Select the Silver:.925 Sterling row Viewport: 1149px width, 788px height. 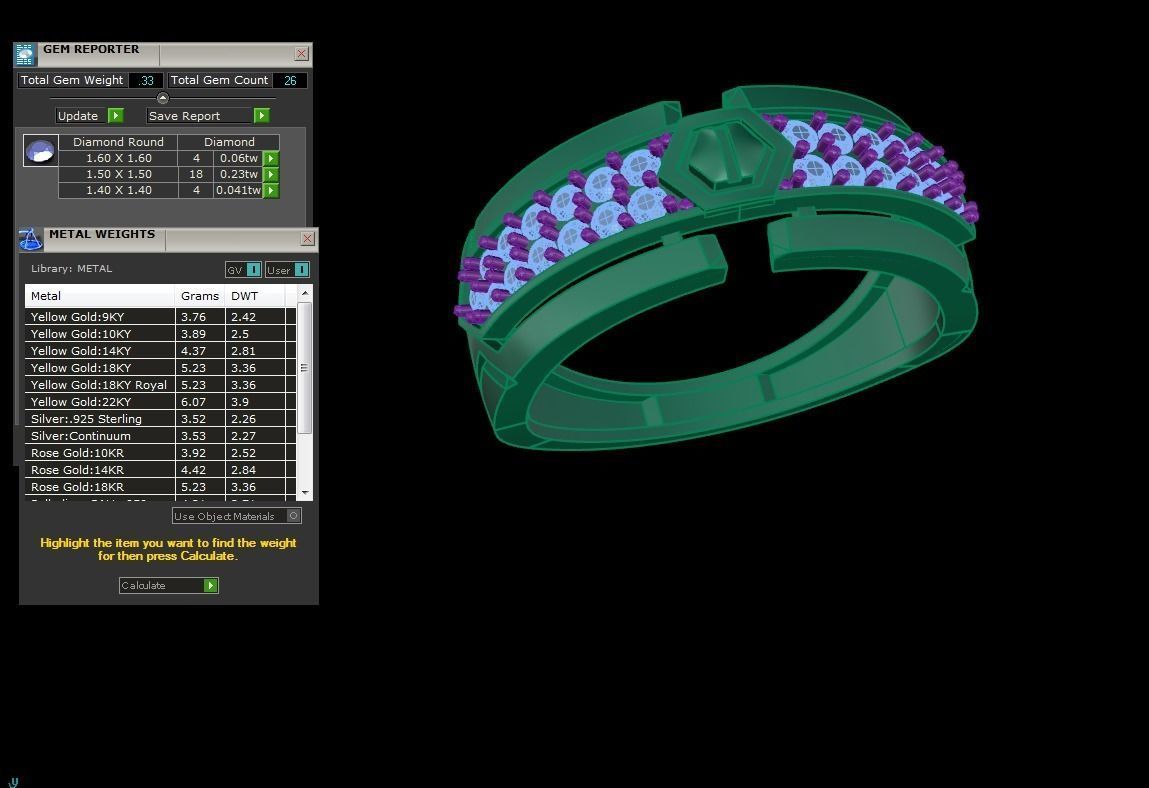click(160, 419)
